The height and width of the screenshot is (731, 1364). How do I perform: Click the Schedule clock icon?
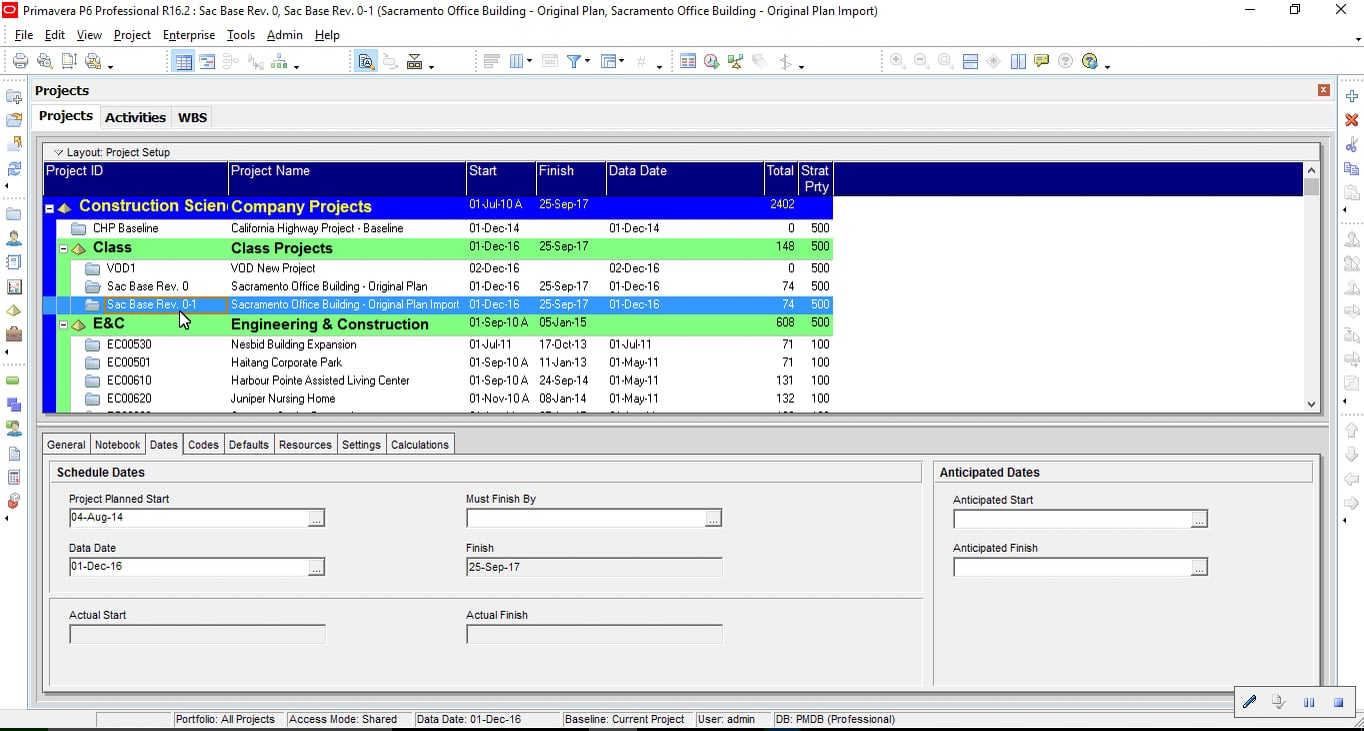pos(711,61)
